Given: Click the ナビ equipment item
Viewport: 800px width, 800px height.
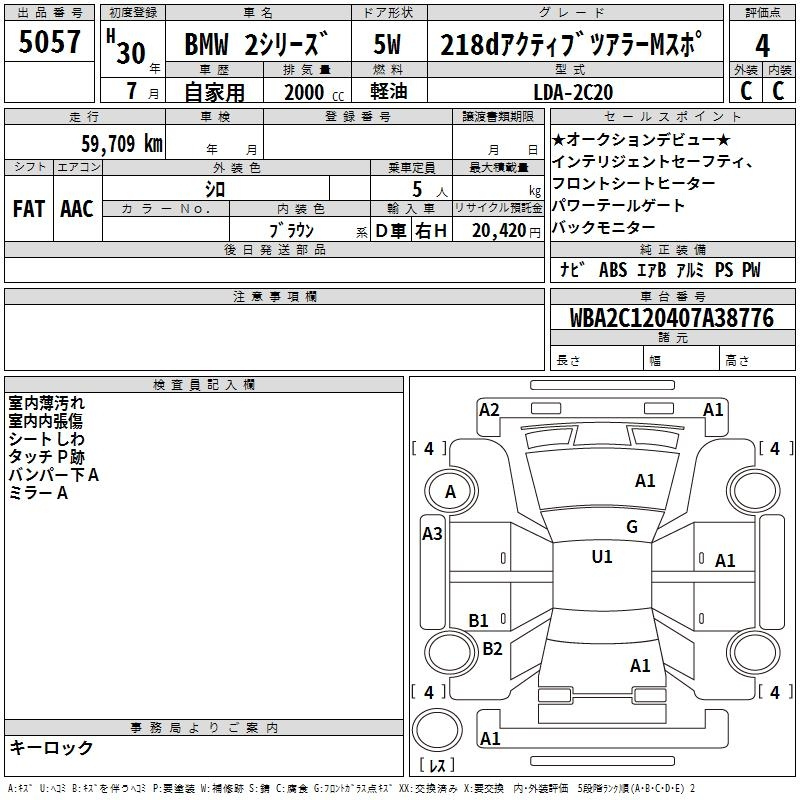Looking at the screenshot, I should (572, 270).
